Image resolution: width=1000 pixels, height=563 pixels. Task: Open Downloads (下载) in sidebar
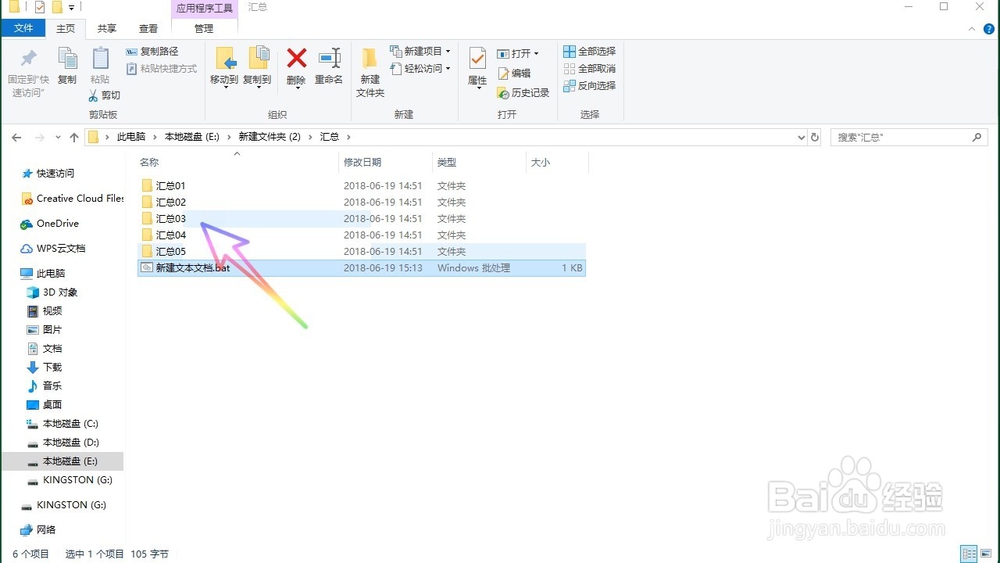tap(45, 367)
